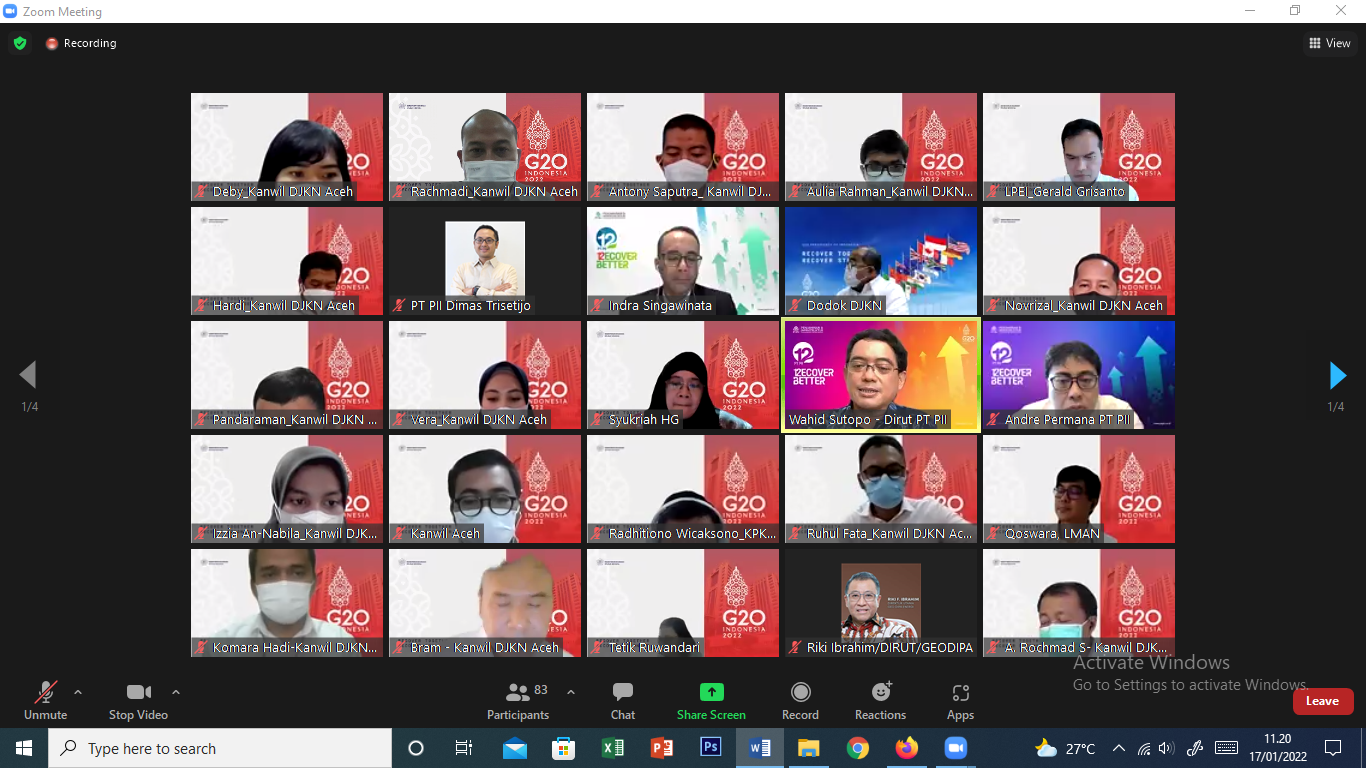Open the Participants list
The height and width of the screenshot is (768, 1366).
click(x=518, y=700)
